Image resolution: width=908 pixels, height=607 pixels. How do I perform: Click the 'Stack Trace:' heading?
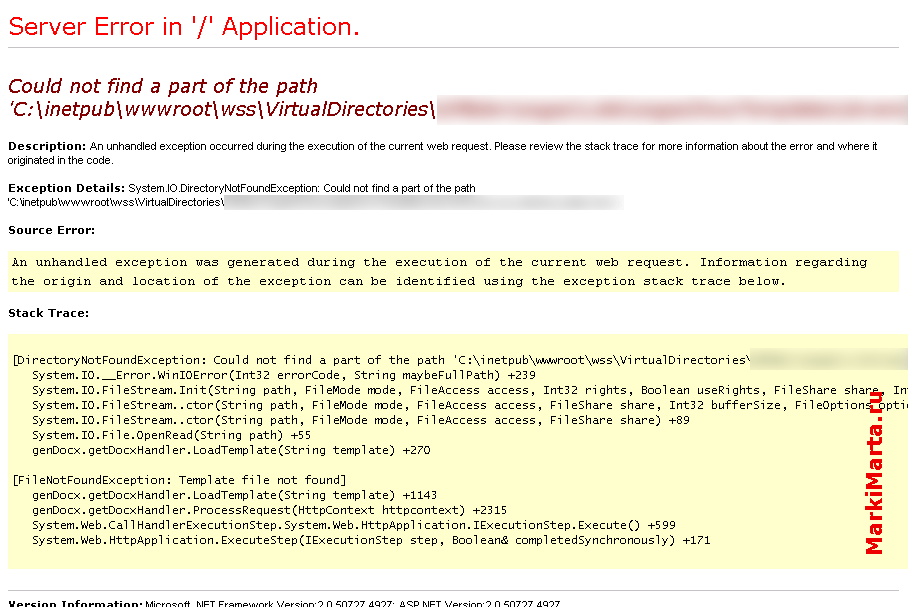49,313
